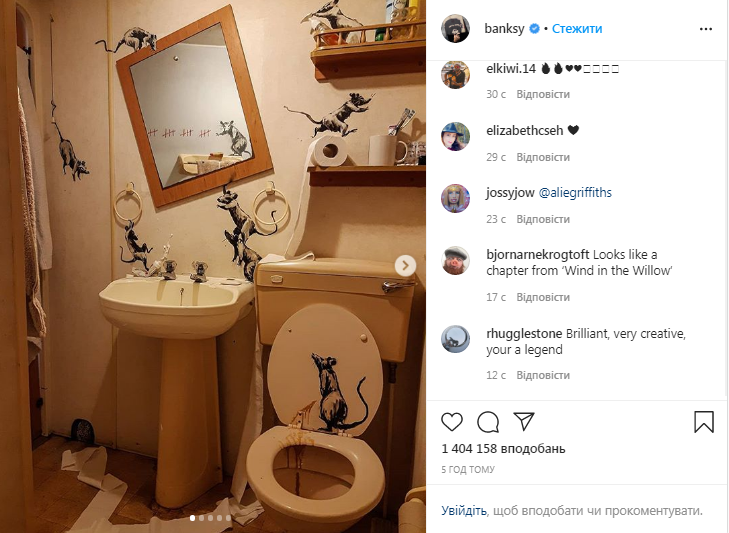
Task: Share post using paper plane icon
Action: 524,421
